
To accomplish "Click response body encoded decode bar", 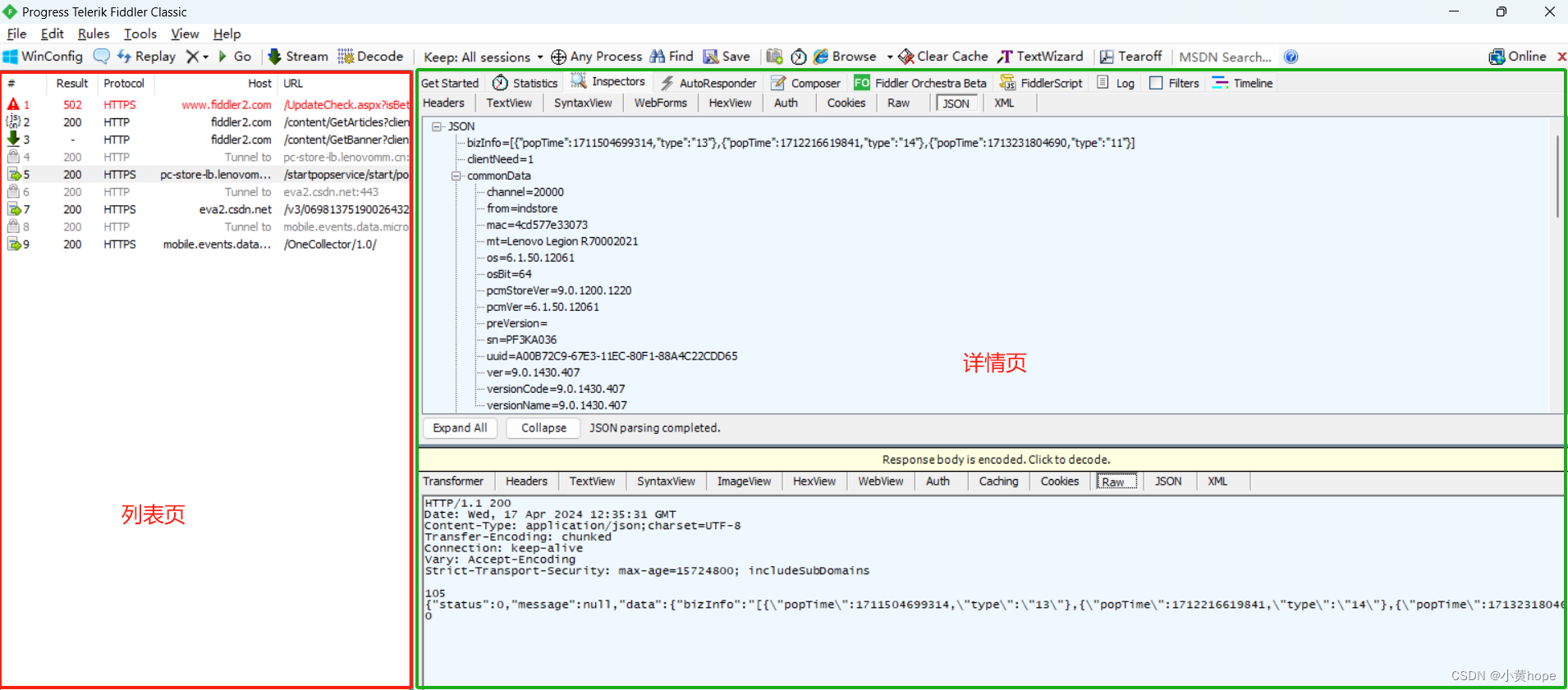I will (x=992, y=459).
